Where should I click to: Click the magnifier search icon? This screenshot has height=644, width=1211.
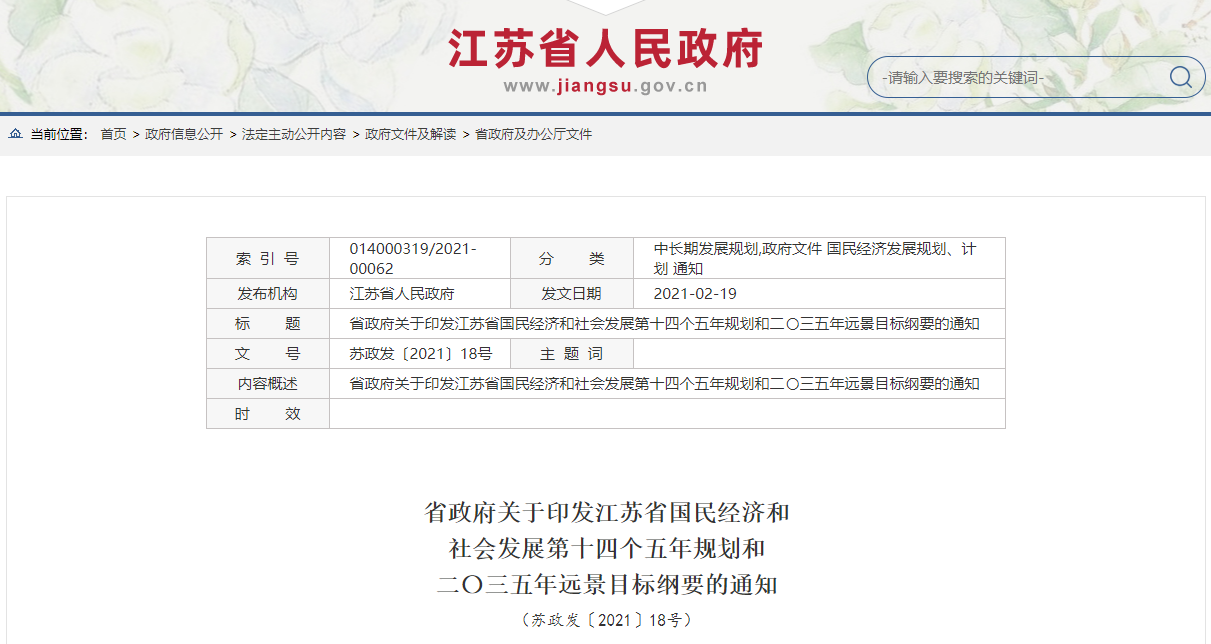(1180, 77)
